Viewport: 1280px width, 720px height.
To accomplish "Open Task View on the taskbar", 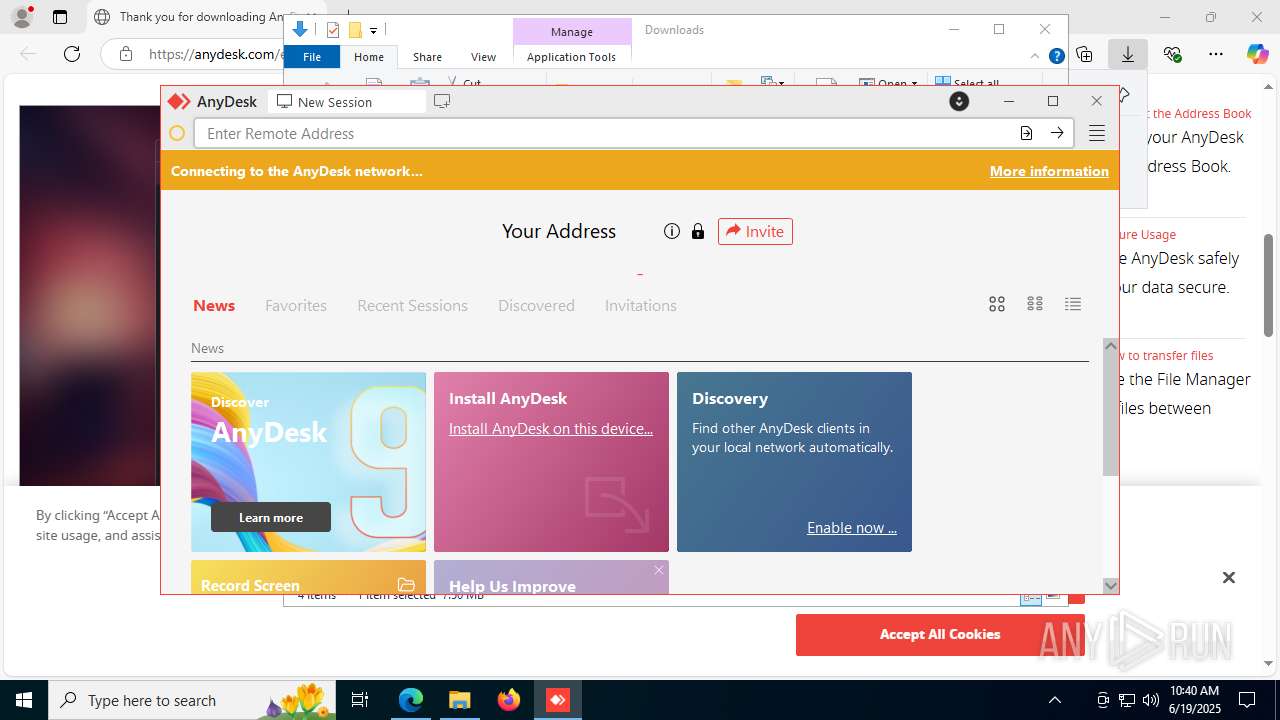I will coord(360,700).
